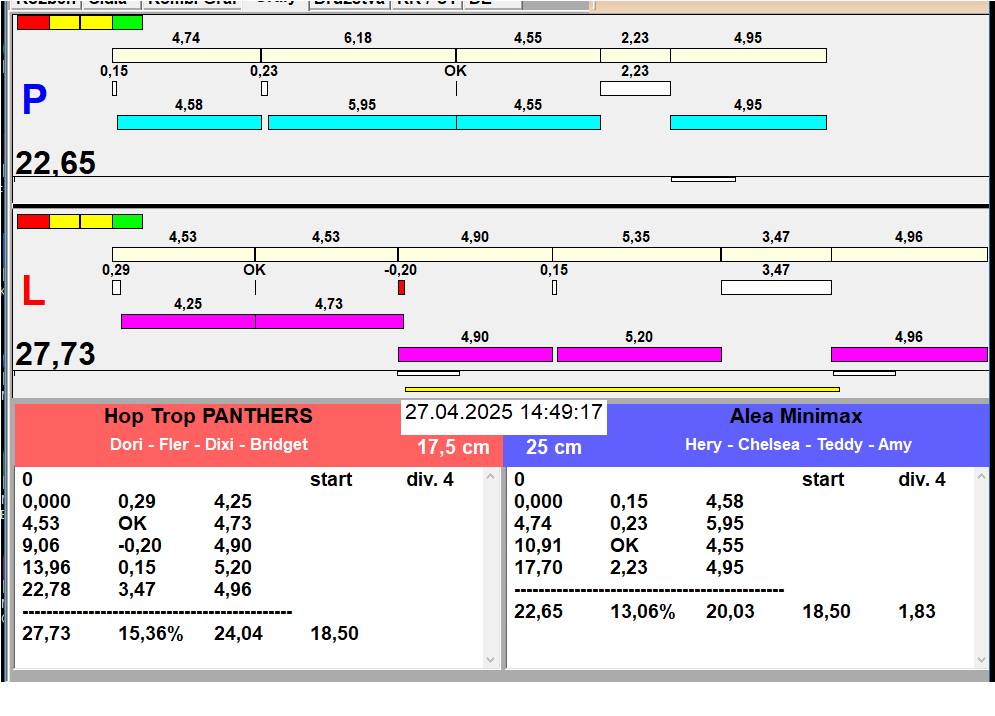
Task: Click the Alea Minimax team header
Action: pyautogui.click(x=796, y=417)
